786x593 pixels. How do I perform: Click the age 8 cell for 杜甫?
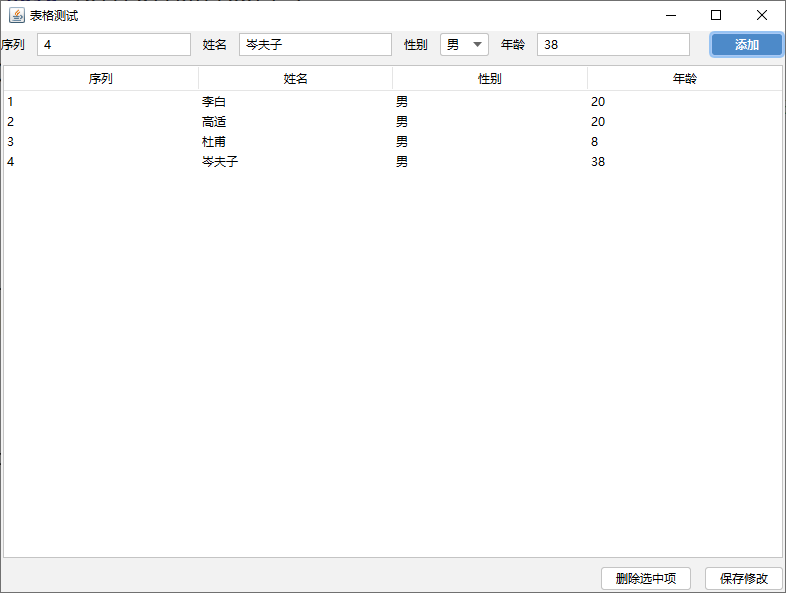(x=685, y=142)
